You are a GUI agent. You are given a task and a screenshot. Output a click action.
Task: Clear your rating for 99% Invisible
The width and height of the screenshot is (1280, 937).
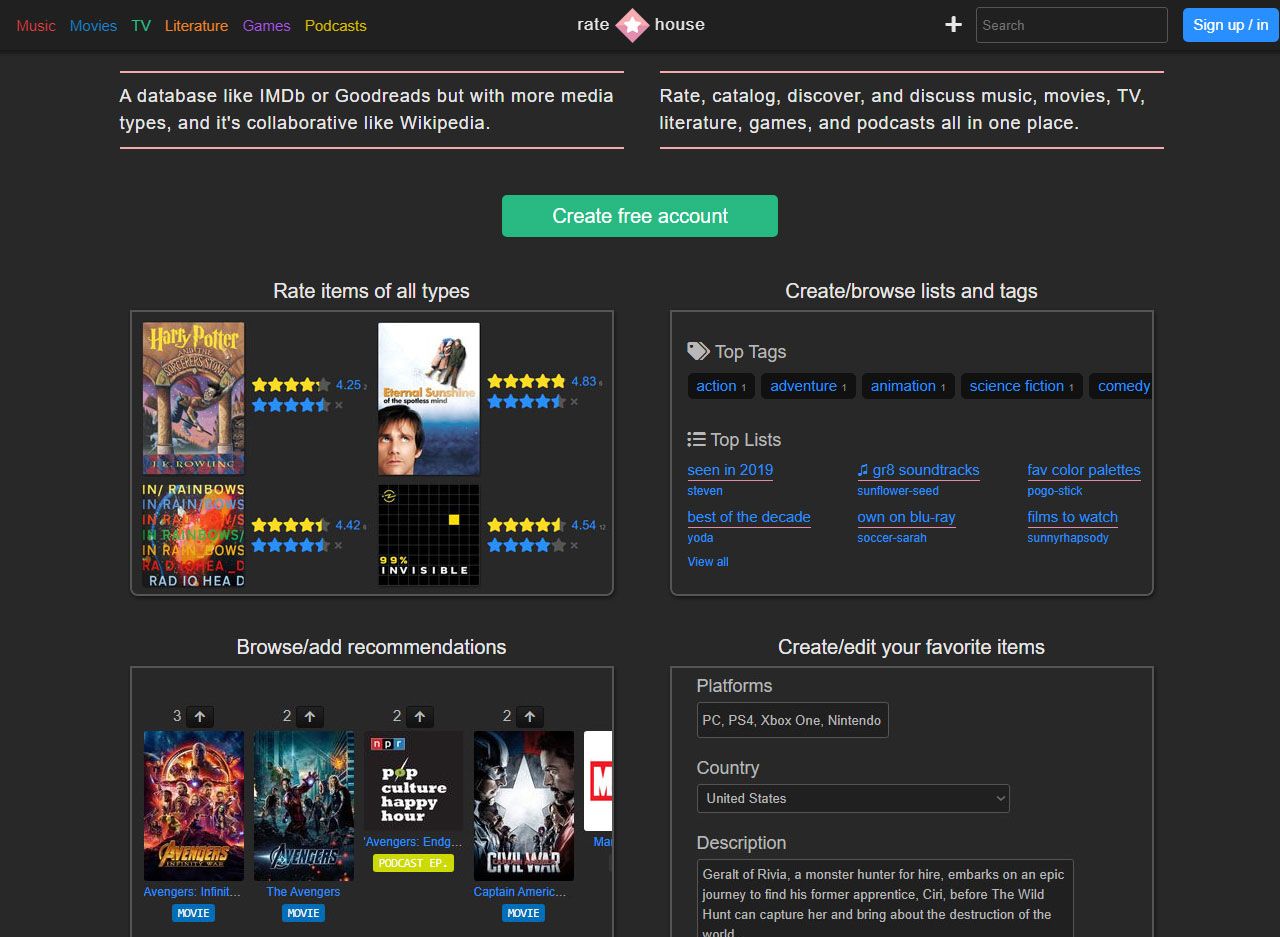point(573,546)
